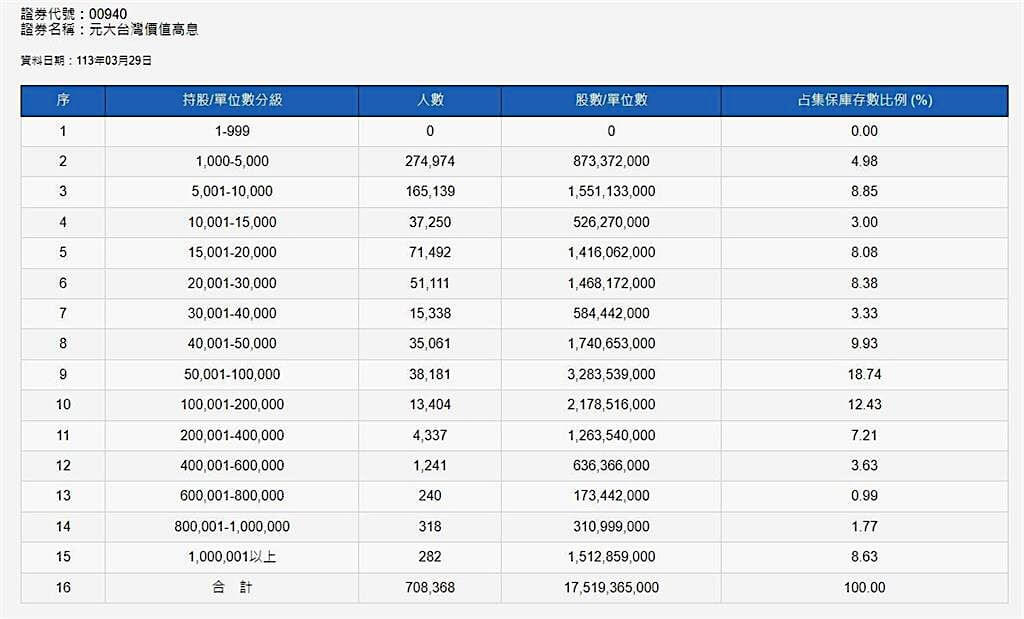1024x619 pixels.
Task: Click the 1,000,001以上 range cell
Action: click(232, 557)
